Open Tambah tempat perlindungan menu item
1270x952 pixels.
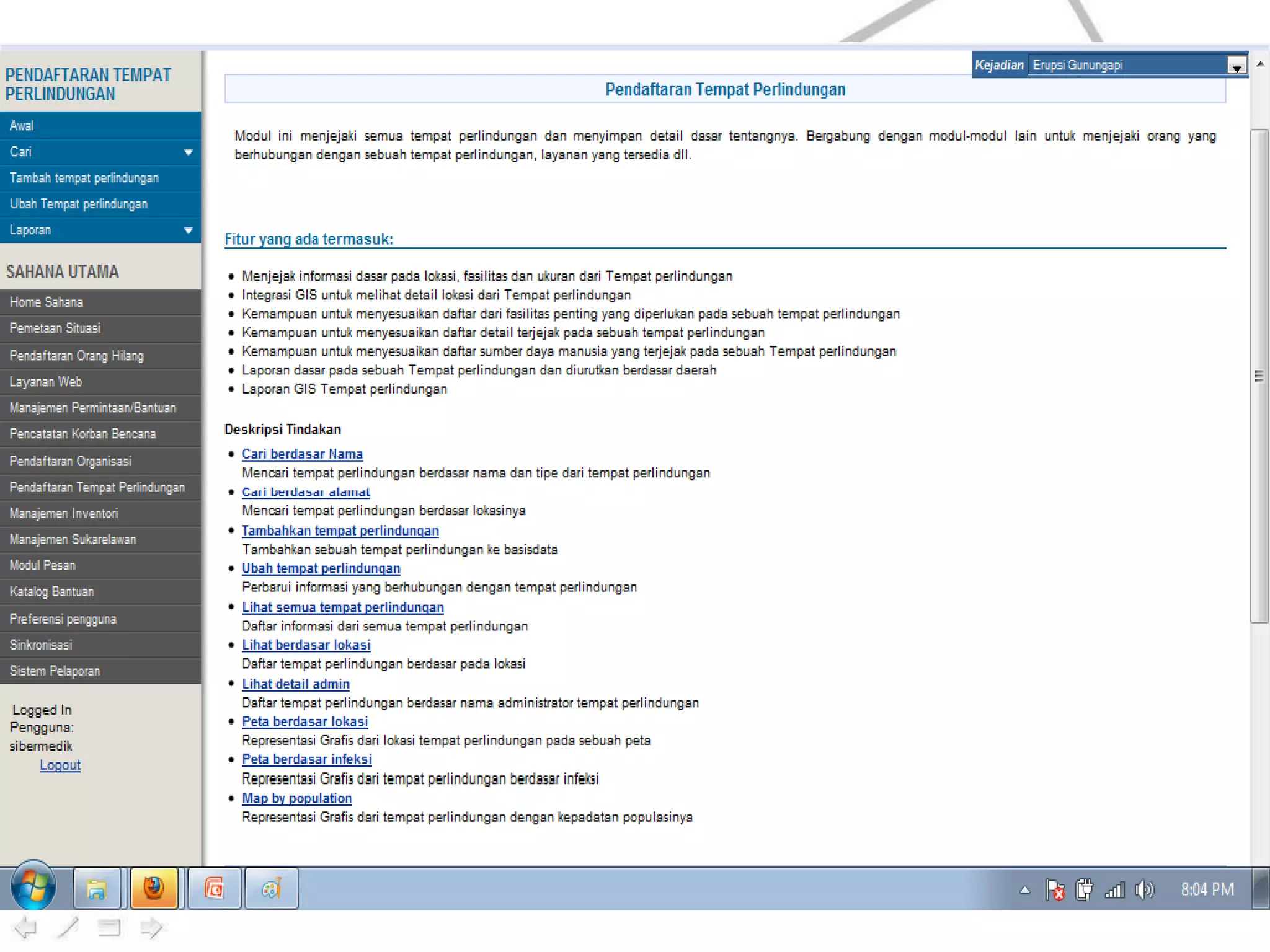click(x=84, y=178)
